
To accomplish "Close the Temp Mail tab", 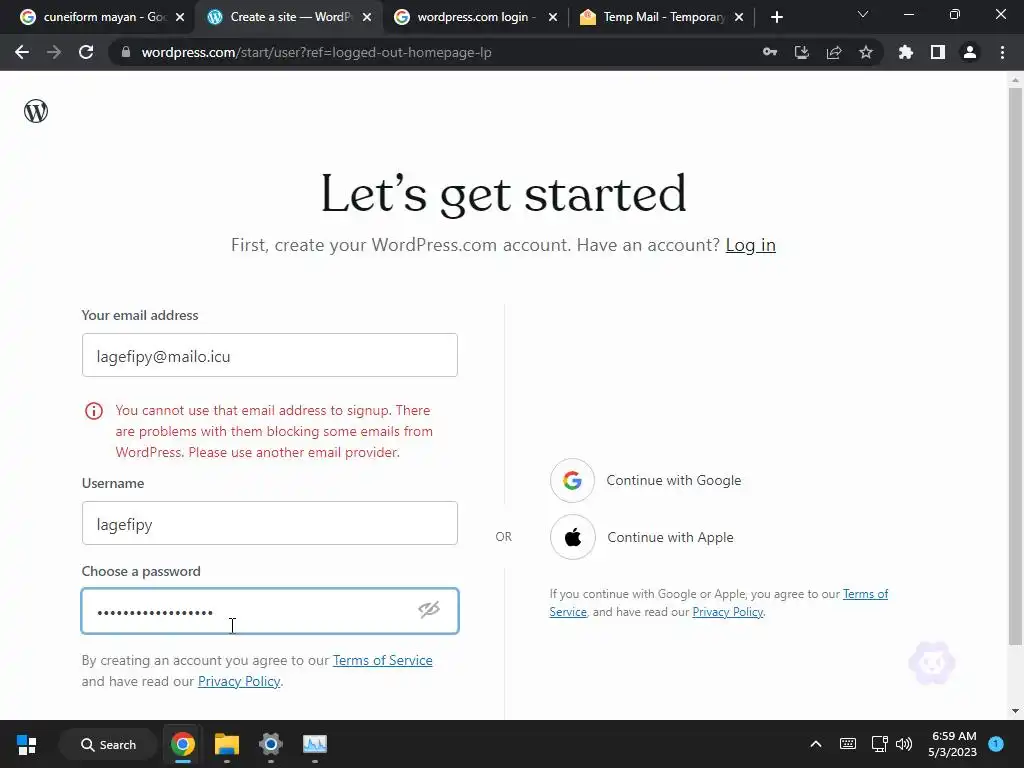I will (739, 18).
